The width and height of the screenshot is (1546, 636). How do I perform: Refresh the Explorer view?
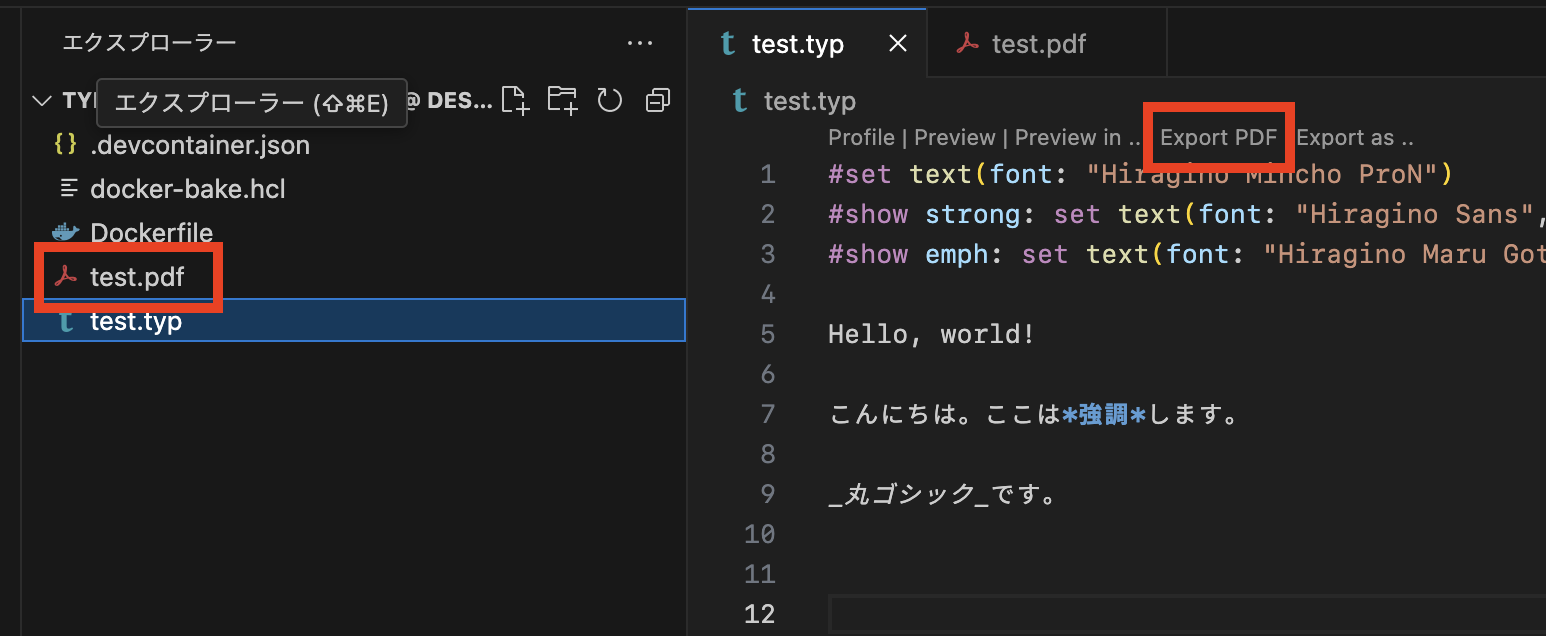tap(610, 100)
